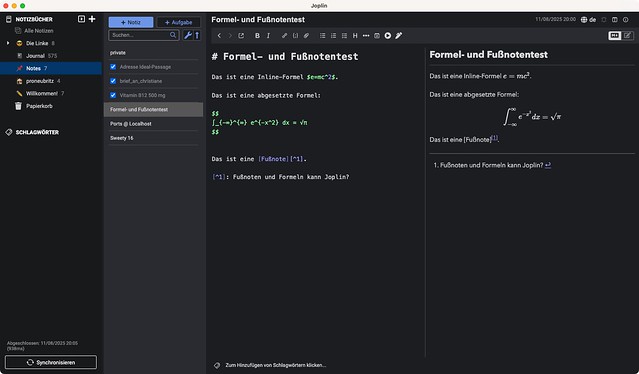The image size is (639, 374).
Task: Click the rendered integral formula in preview
Action: click(x=532, y=117)
